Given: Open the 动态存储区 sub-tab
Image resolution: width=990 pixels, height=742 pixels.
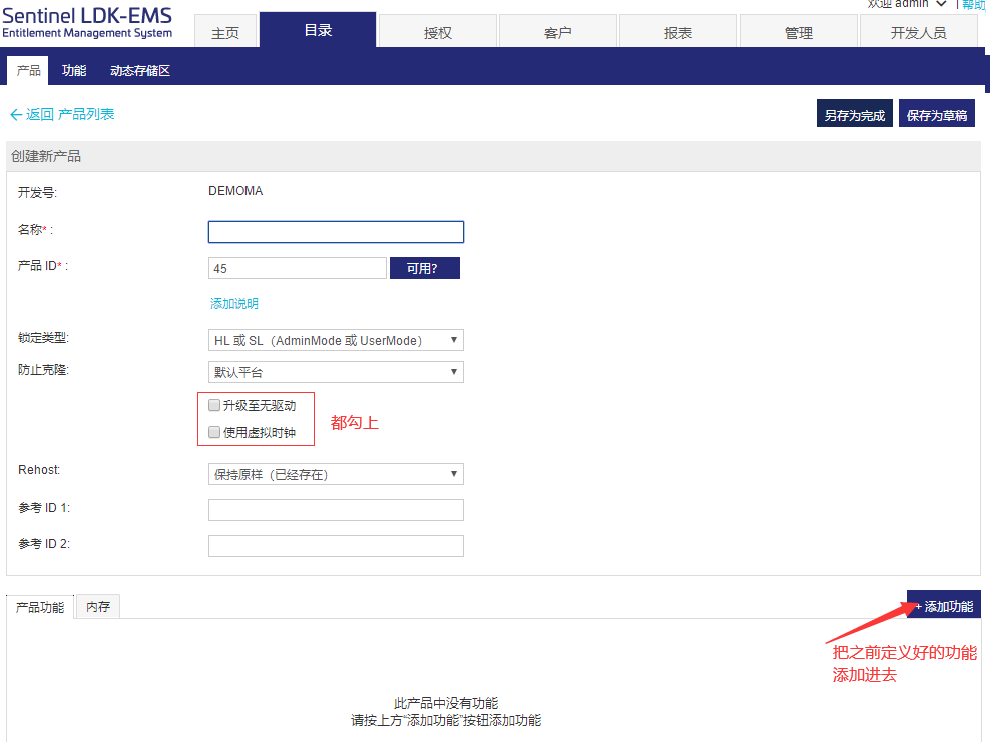Looking at the screenshot, I should 140,71.
